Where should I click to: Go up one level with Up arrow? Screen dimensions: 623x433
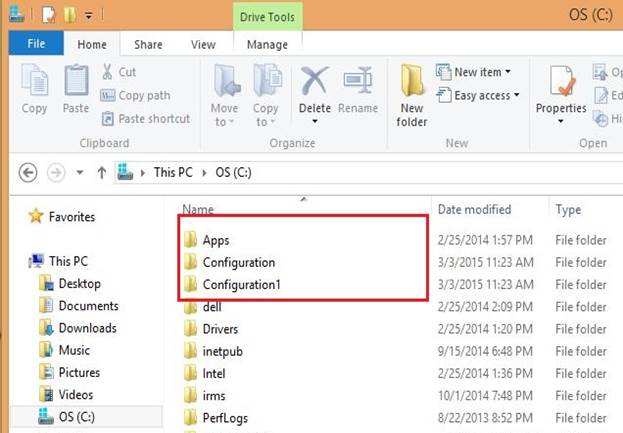[x=102, y=173]
